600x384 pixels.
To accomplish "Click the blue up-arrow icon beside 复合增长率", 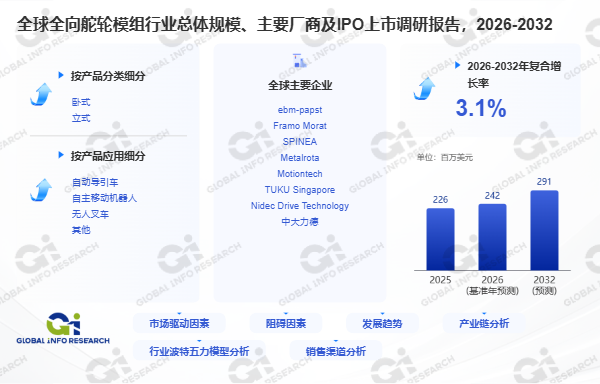I will [x=424, y=88].
